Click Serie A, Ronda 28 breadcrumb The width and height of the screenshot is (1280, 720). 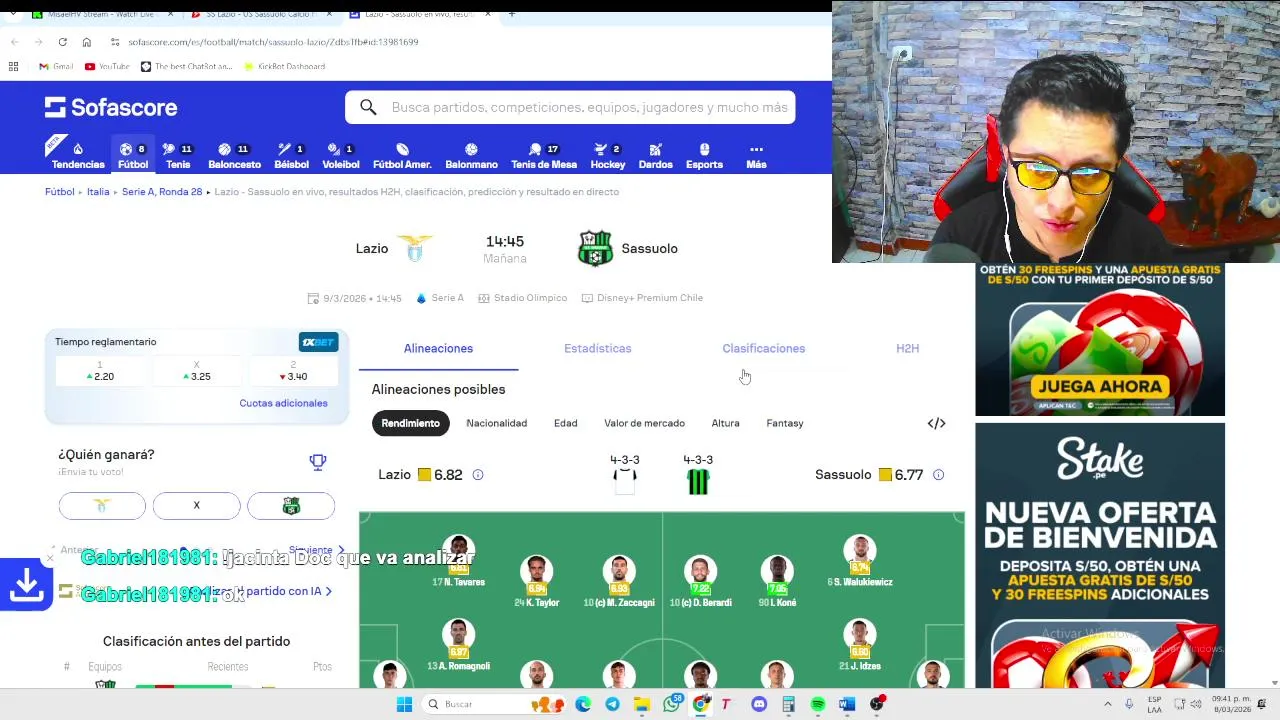pyautogui.click(x=162, y=191)
